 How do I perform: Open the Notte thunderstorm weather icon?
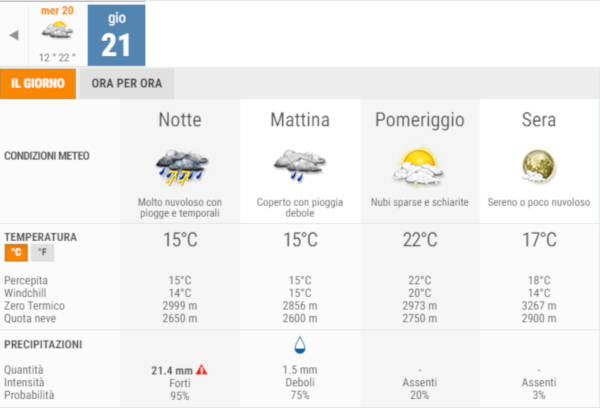[181, 167]
